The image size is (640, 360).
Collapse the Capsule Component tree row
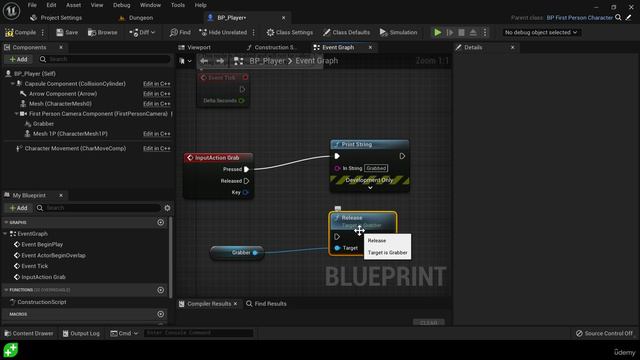point(13,84)
